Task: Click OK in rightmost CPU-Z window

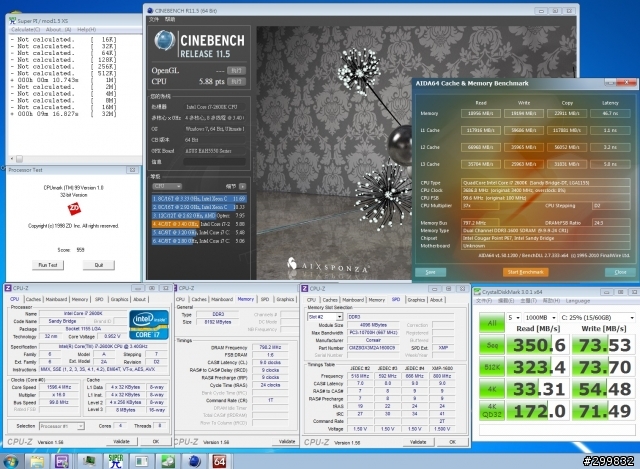Action: (452, 442)
